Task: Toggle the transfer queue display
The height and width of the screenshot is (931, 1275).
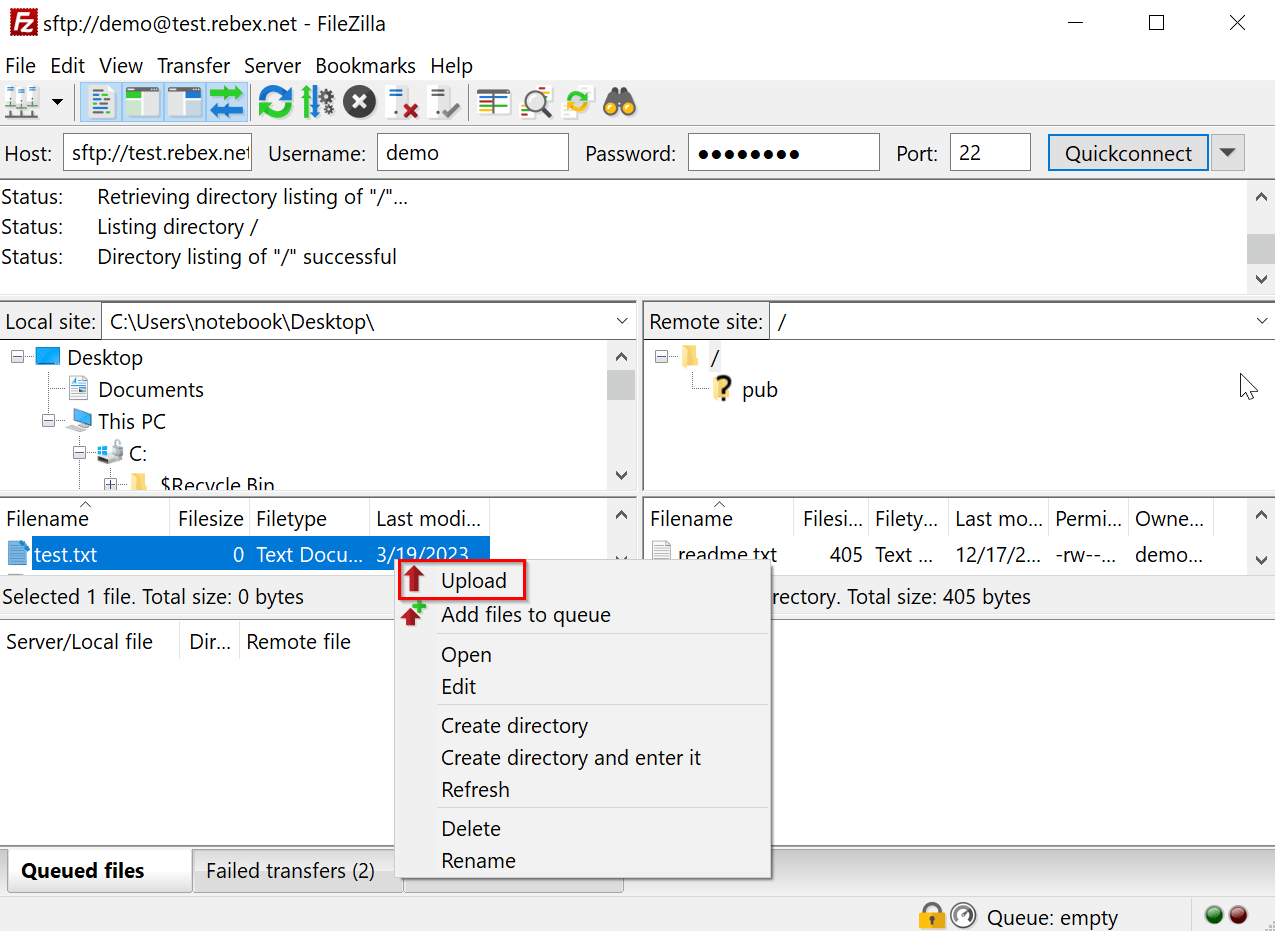Action: click(x=225, y=102)
